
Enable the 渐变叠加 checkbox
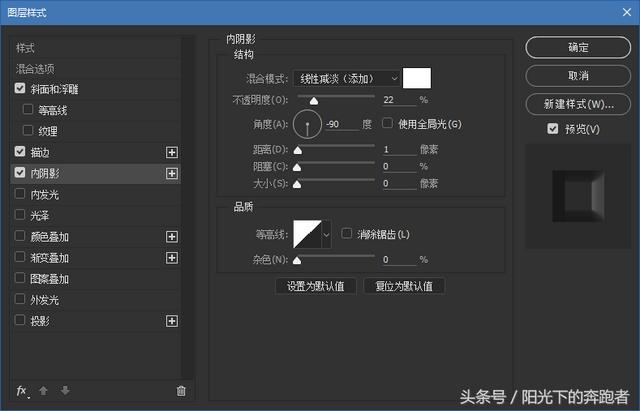coord(20,257)
